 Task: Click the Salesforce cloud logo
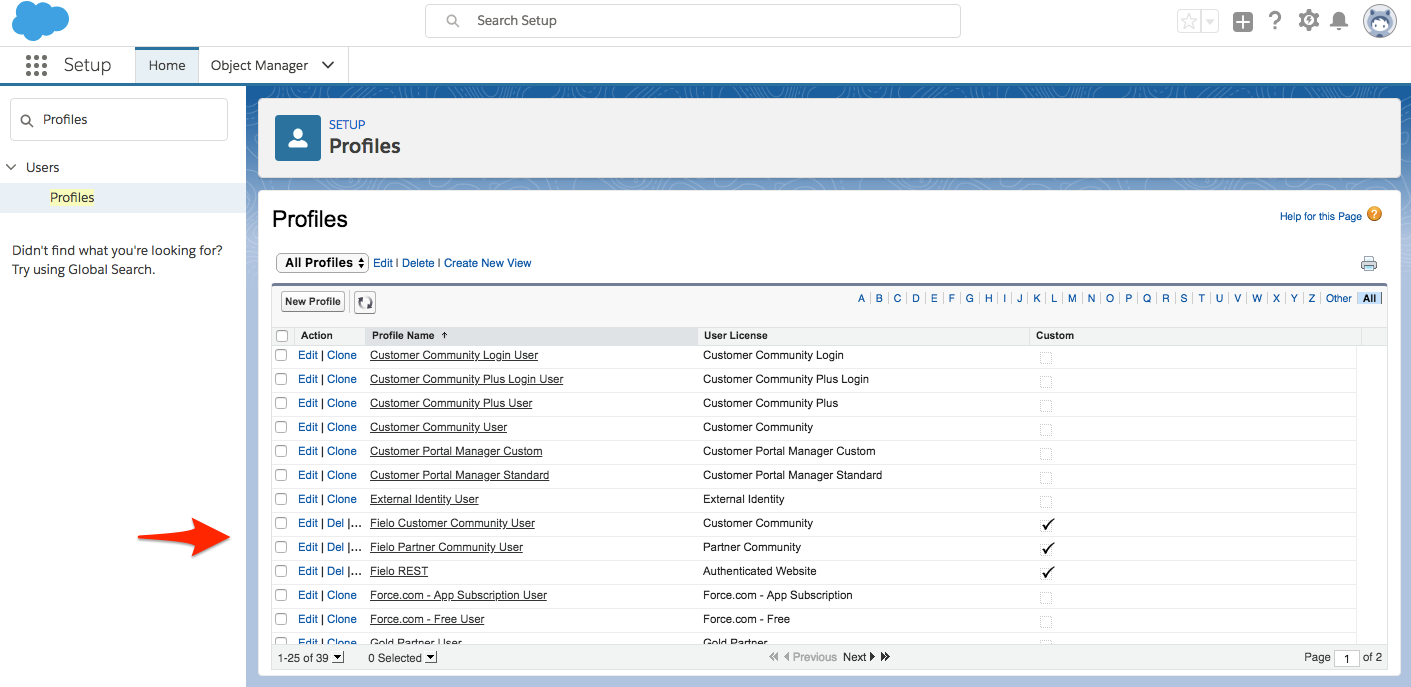point(40,20)
